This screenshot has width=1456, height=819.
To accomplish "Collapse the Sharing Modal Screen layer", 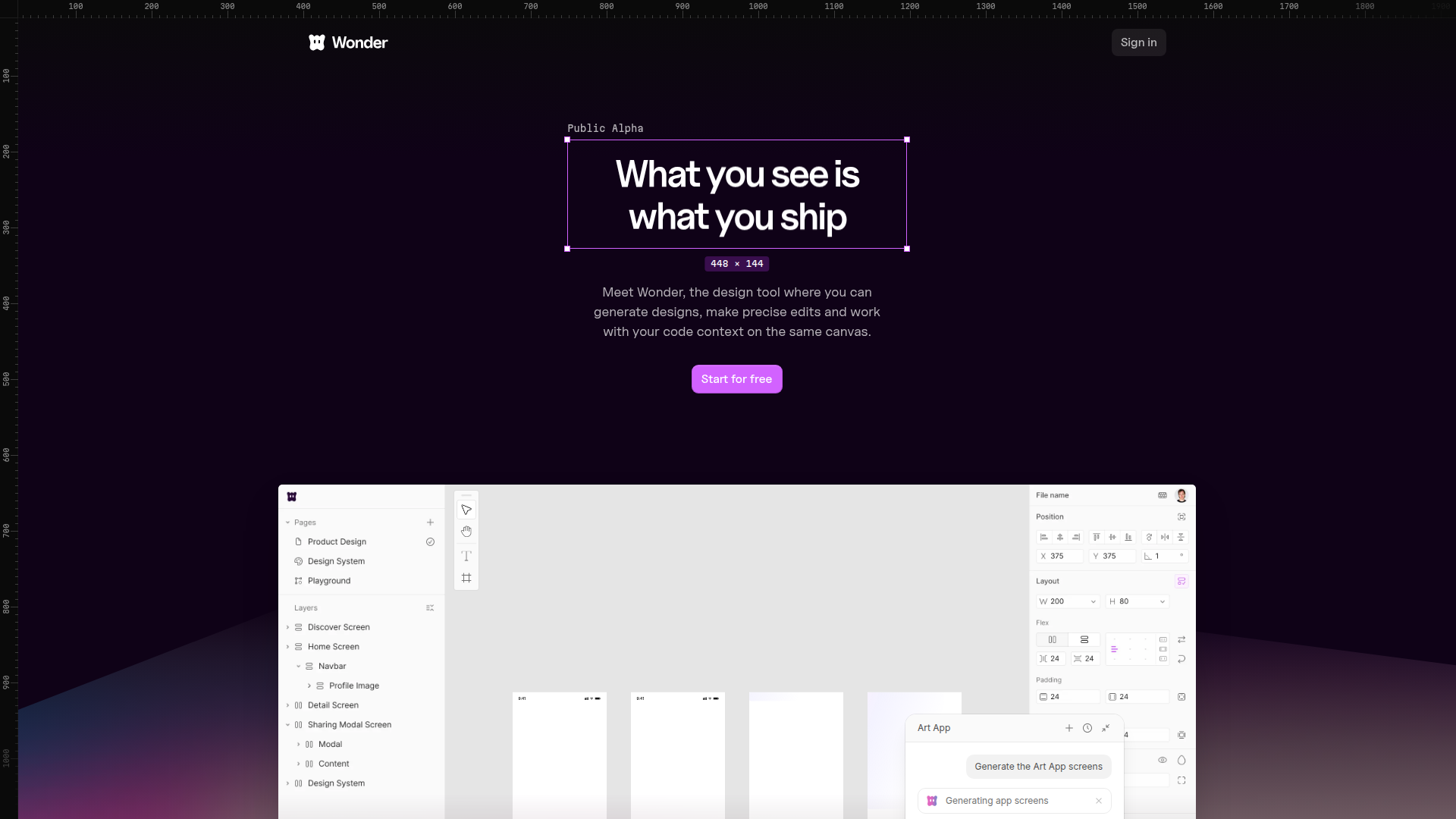I will click(288, 725).
